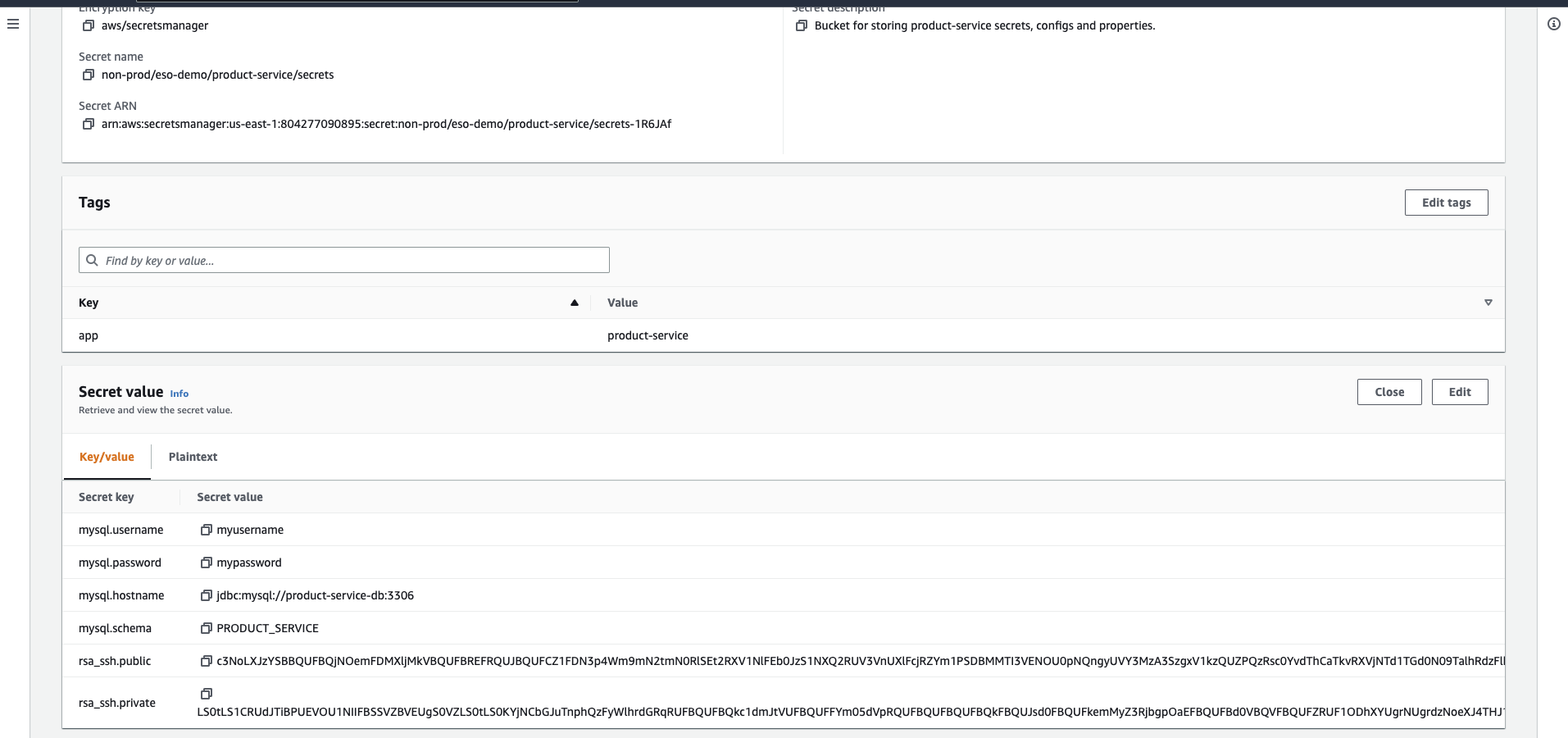Close the secret value view
Image resolution: width=1568 pixels, height=738 pixels.
1389,392
